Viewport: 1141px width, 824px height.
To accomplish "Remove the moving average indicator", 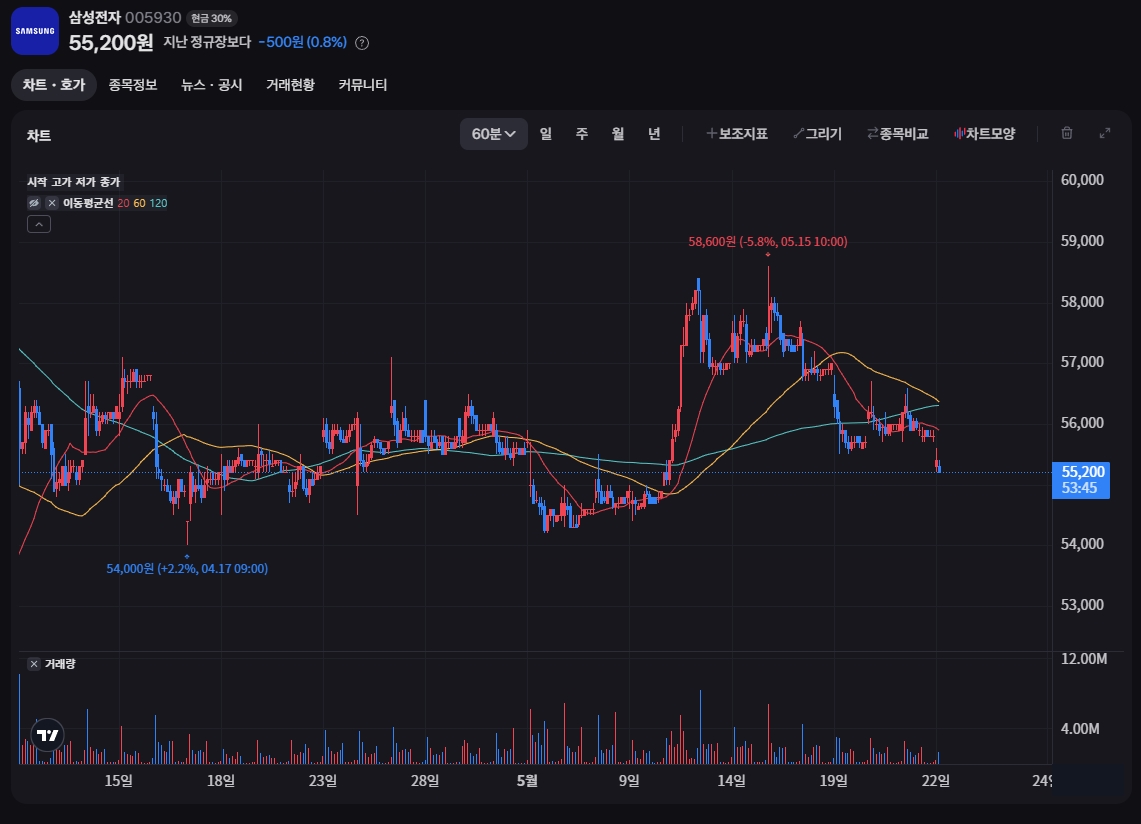I will pyautogui.click(x=52, y=203).
